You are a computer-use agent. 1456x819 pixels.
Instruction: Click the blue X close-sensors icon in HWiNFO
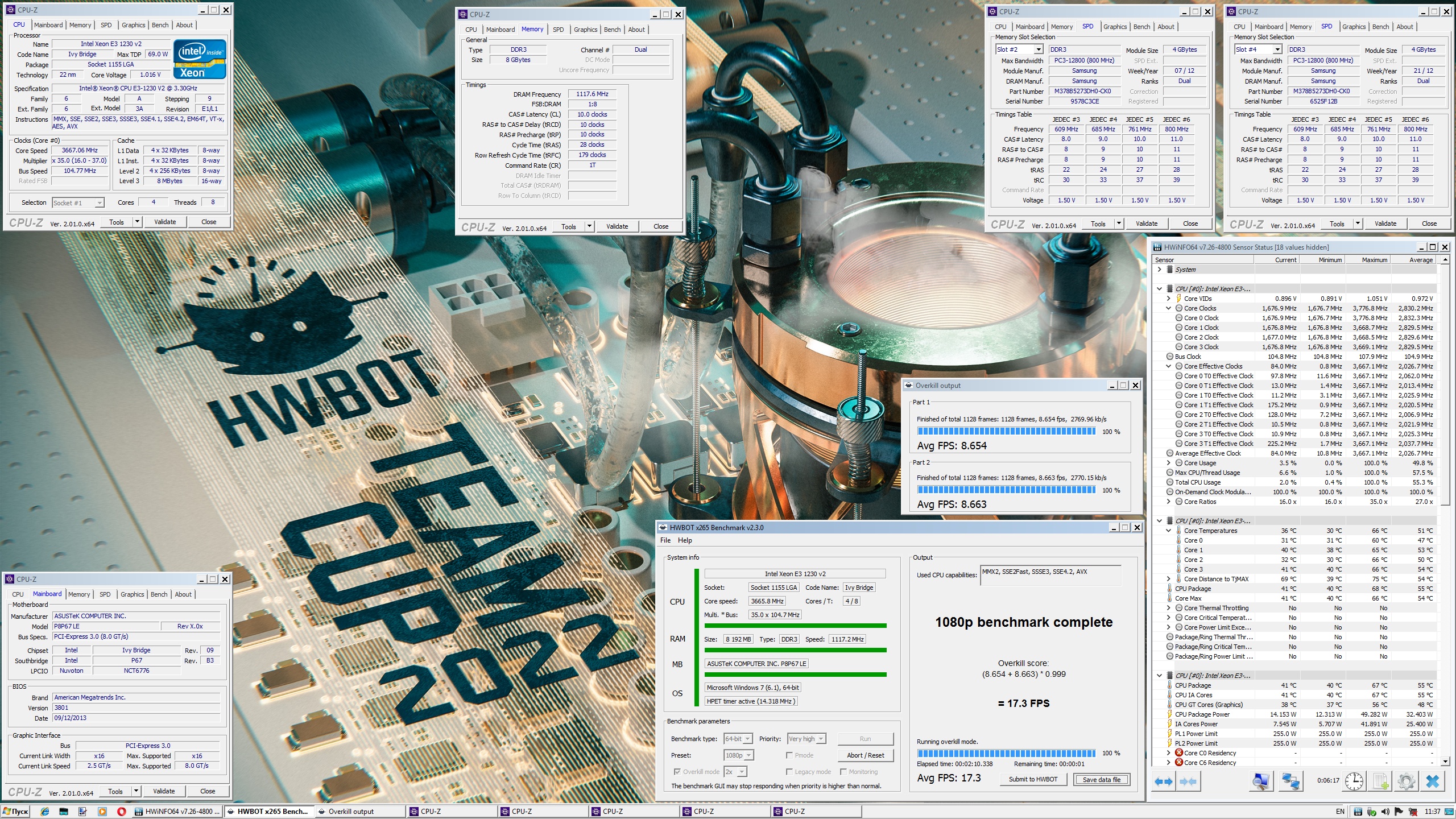1433,781
